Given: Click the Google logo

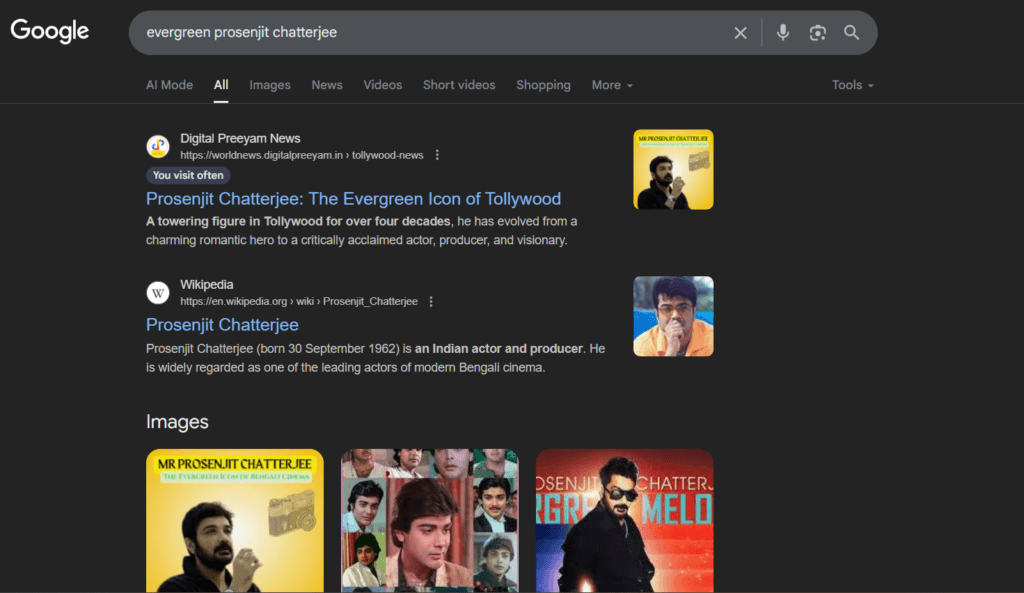Looking at the screenshot, I should [x=50, y=31].
